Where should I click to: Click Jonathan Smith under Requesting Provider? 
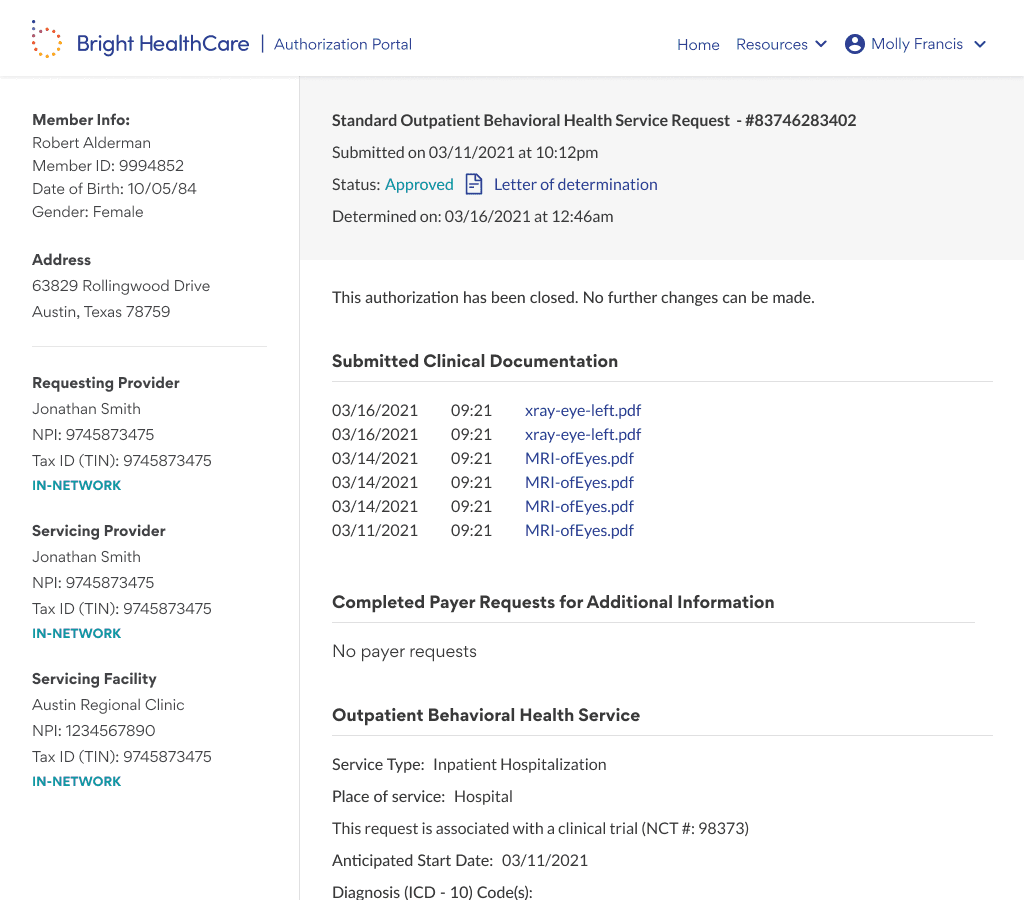click(86, 409)
